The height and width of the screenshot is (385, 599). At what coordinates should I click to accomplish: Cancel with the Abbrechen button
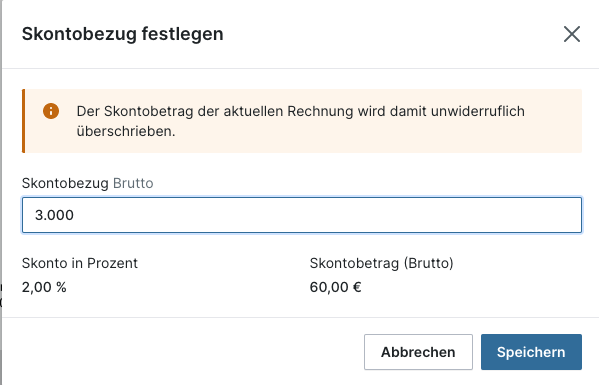418,352
